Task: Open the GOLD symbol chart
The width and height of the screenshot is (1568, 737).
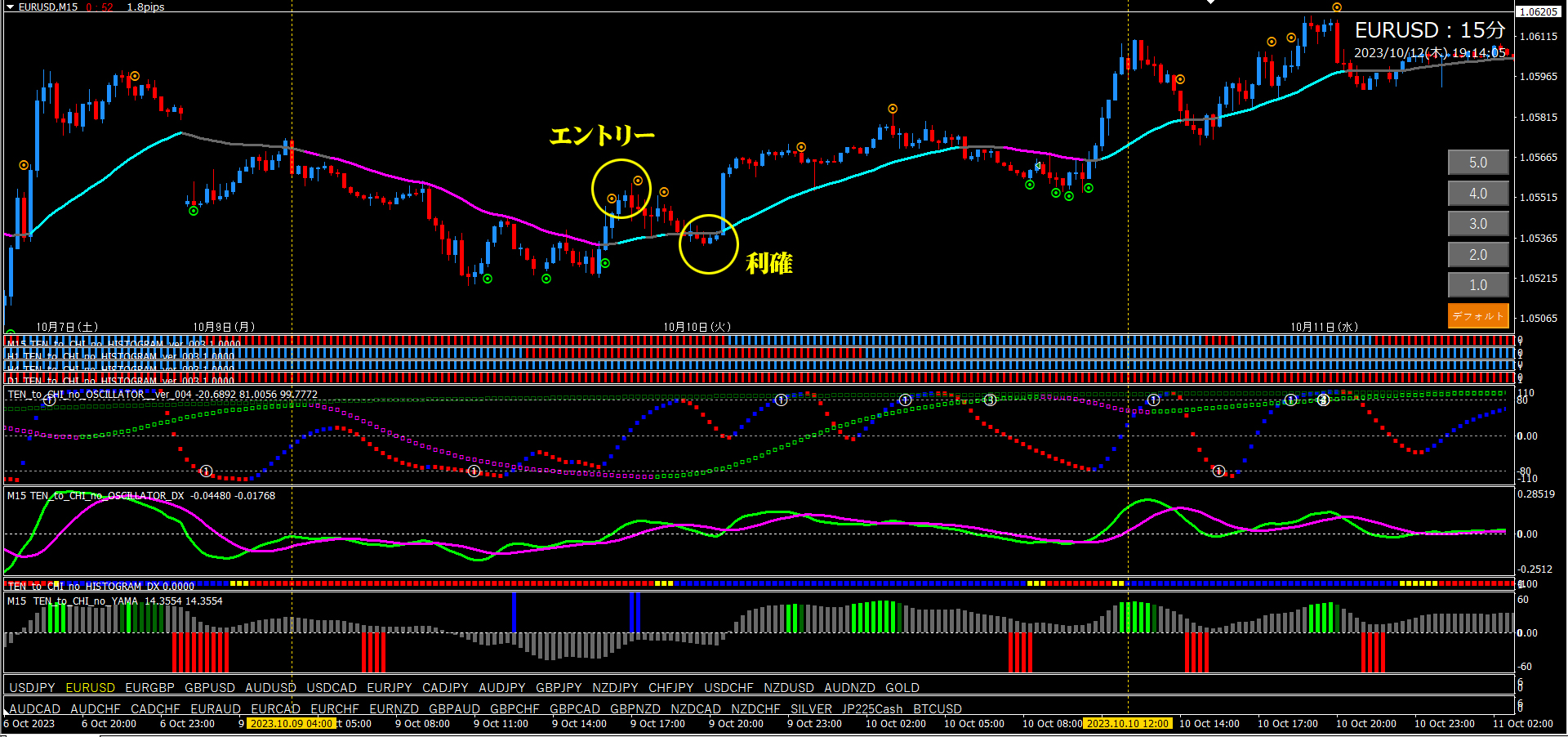Action: click(x=902, y=688)
